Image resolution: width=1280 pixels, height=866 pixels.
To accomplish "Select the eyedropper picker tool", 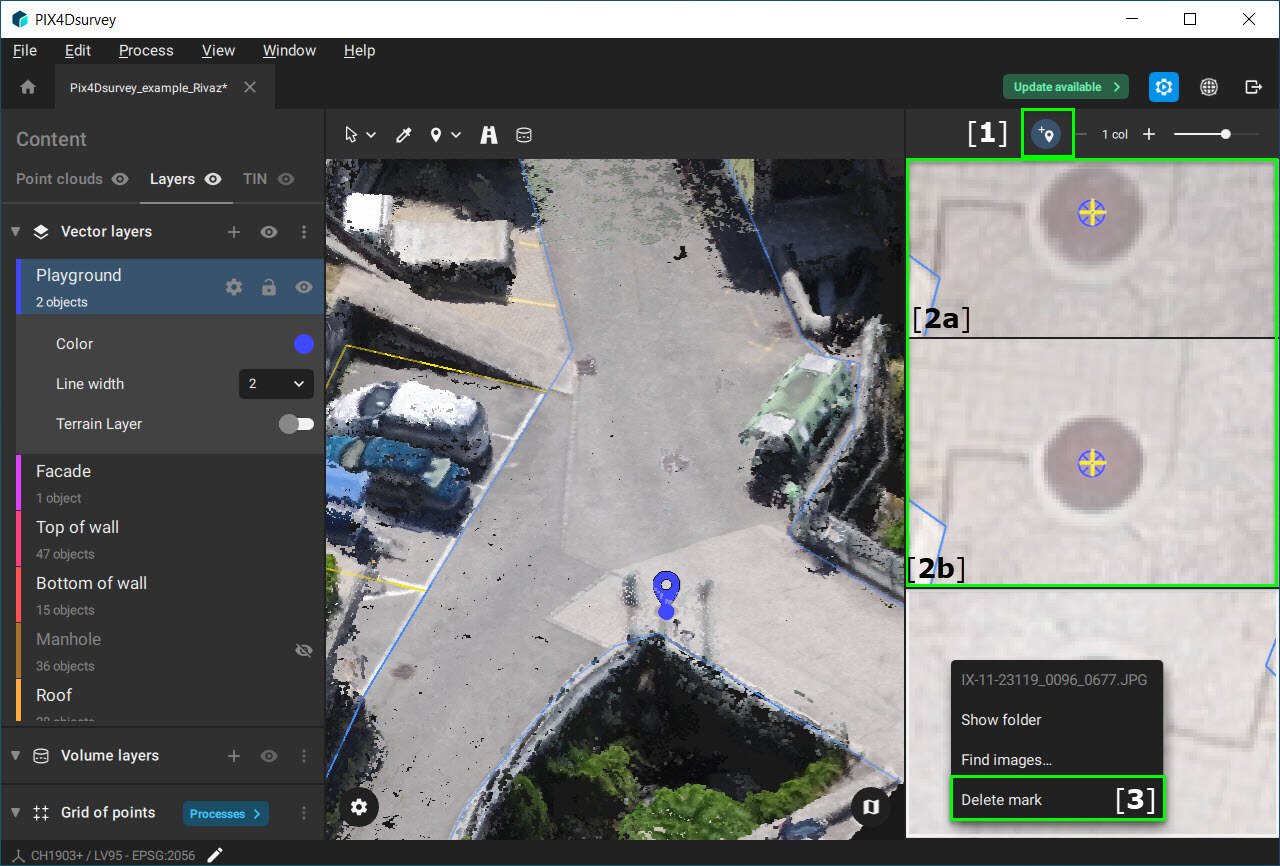I will [404, 135].
